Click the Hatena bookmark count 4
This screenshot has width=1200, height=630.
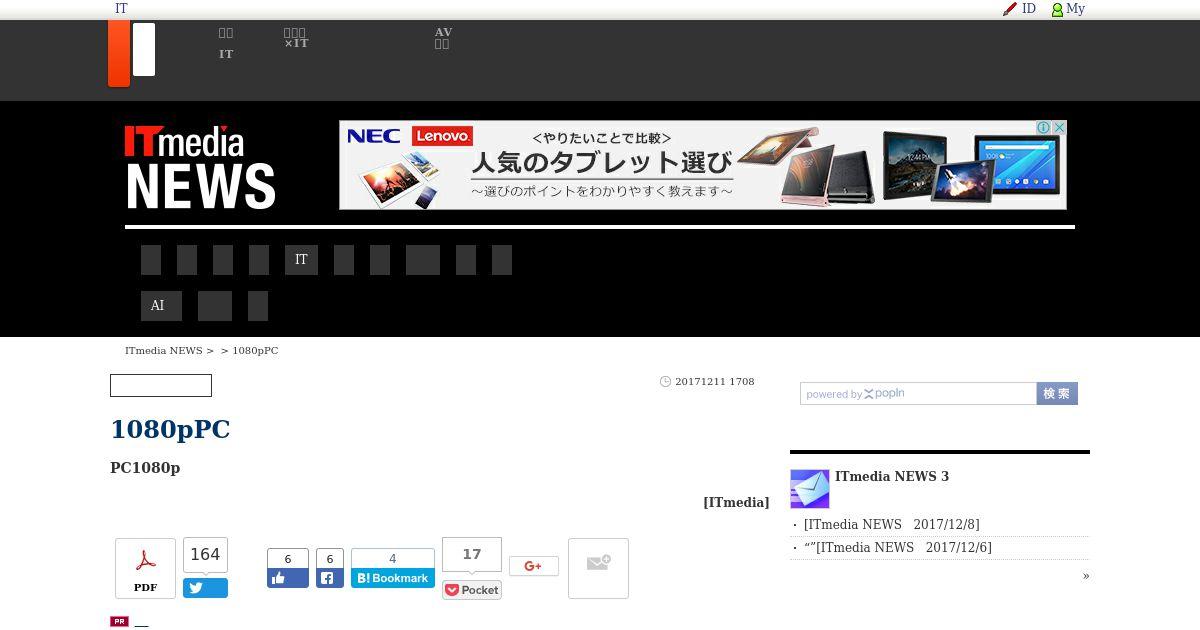pos(393,558)
